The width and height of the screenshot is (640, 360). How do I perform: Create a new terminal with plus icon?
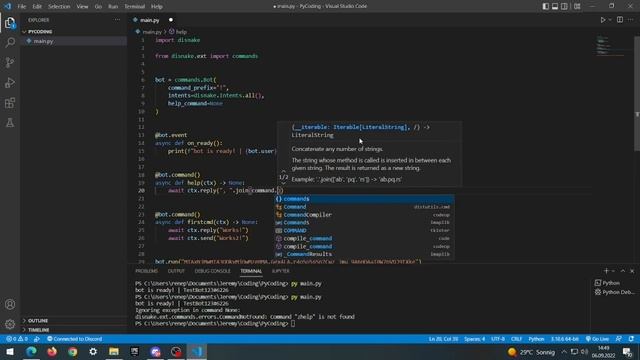click(606, 271)
